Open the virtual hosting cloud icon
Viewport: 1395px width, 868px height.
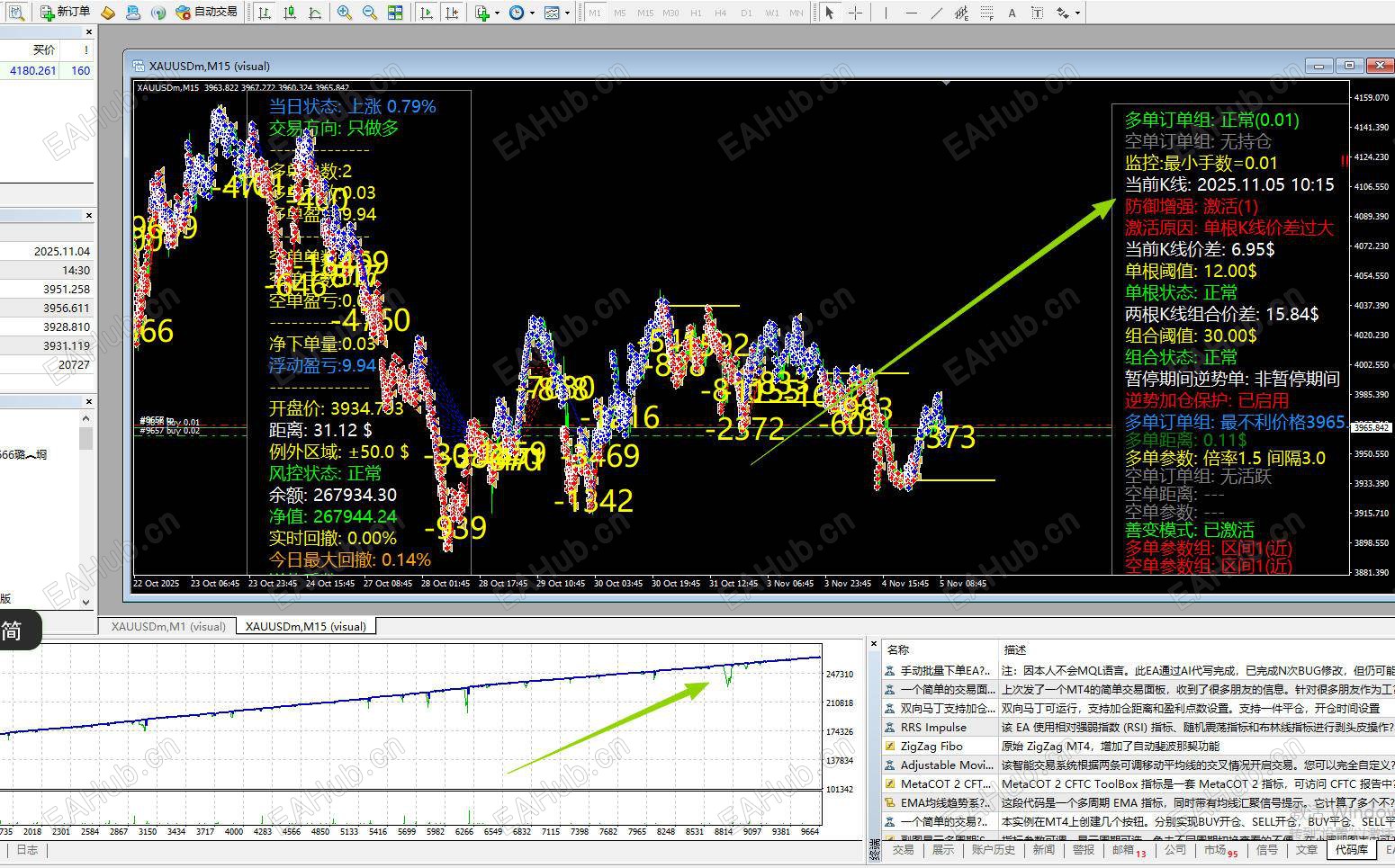(x=133, y=13)
